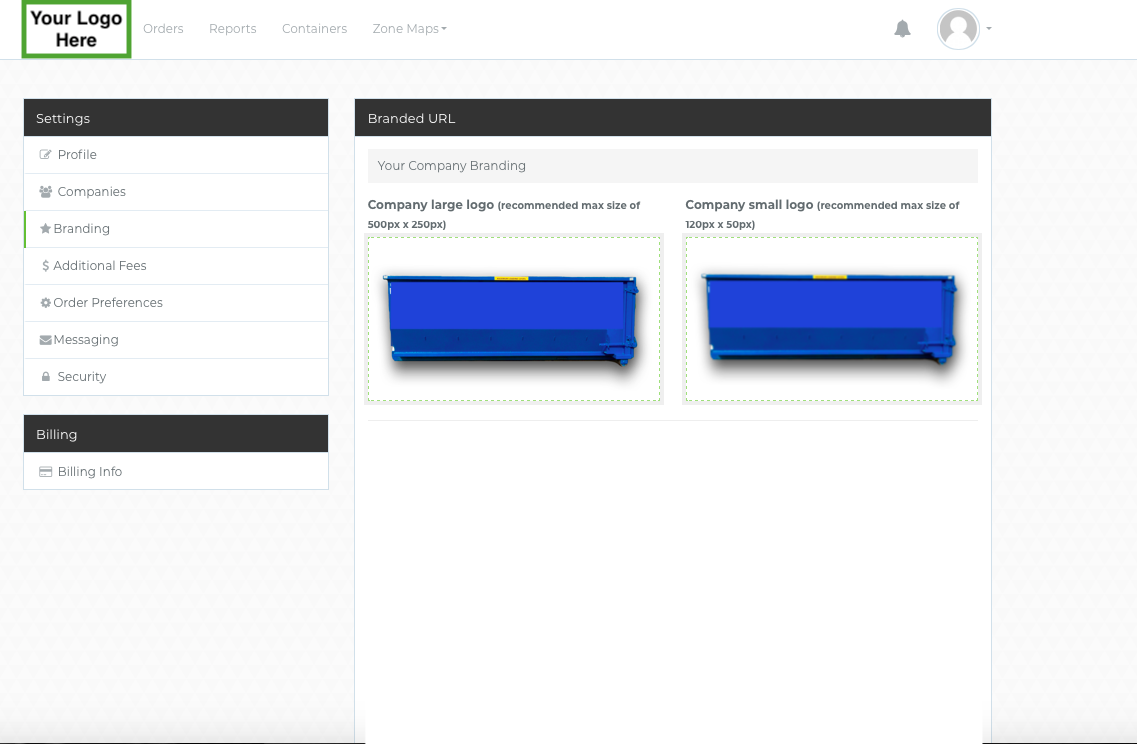Go to the Reports page
The image size is (1137, 744).
(x=233, y=29)
